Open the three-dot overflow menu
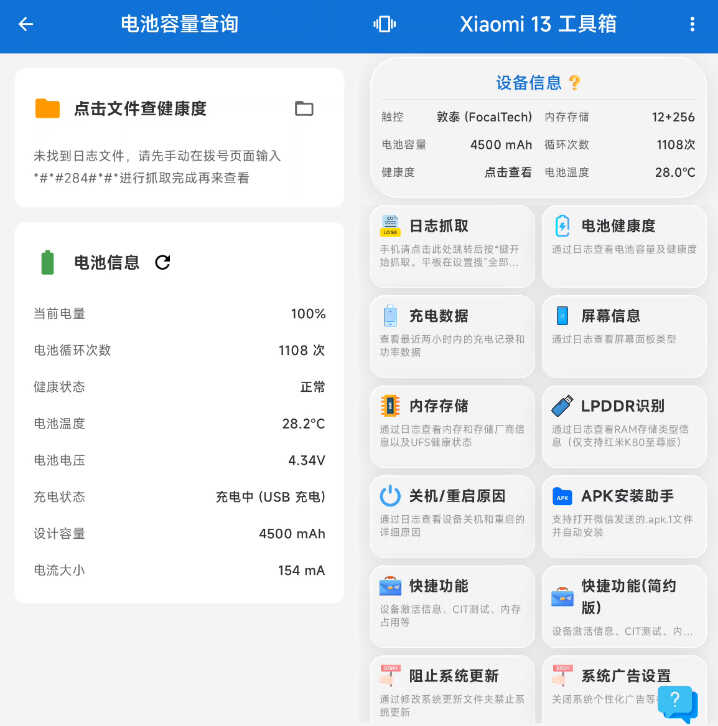This screenshot has height=726, width=718. (x=692, y=25)
